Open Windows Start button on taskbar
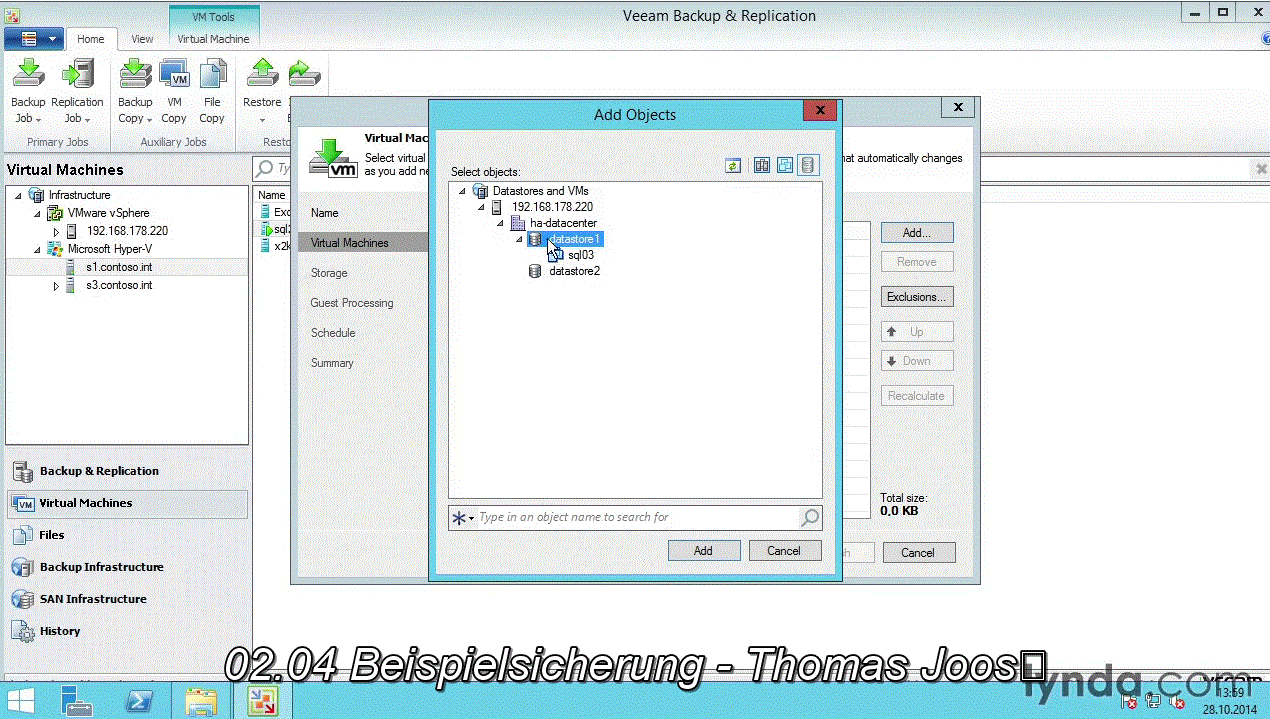The height and width of the screenshot is (719, 1270). point(21,700)
